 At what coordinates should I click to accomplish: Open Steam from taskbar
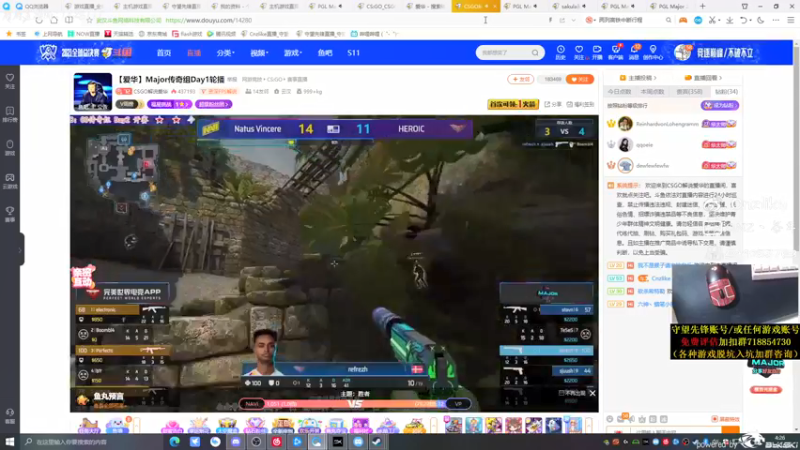tap(377, 442)
